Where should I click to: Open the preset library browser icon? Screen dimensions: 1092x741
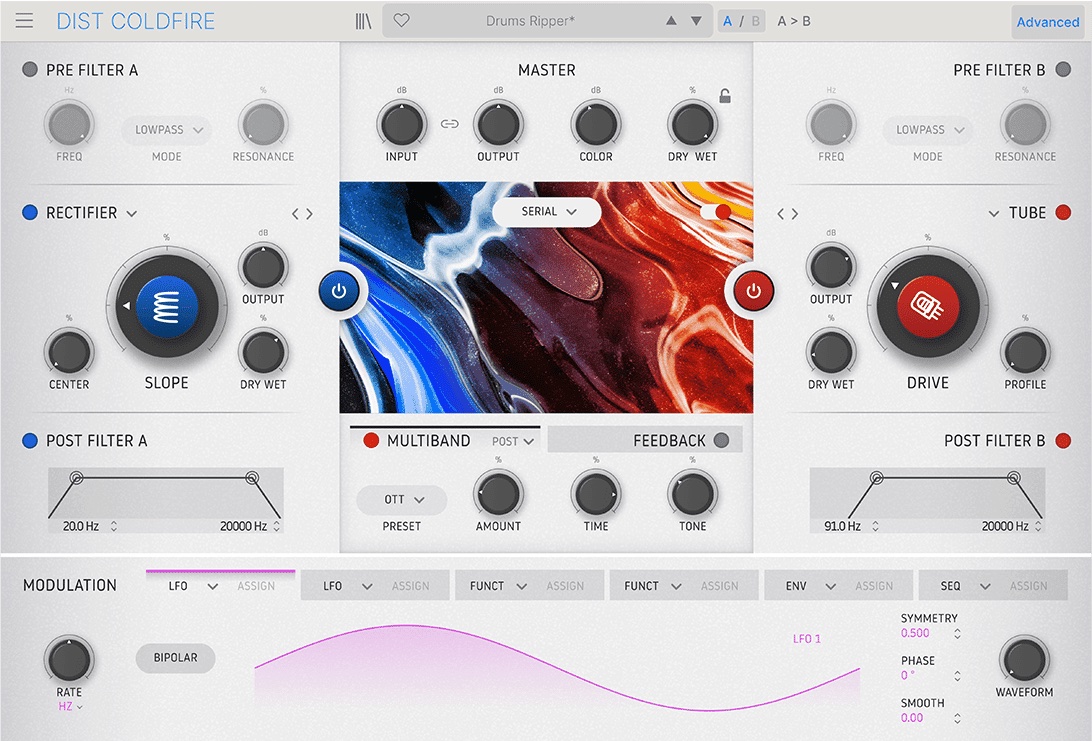[x=362, y=20]
